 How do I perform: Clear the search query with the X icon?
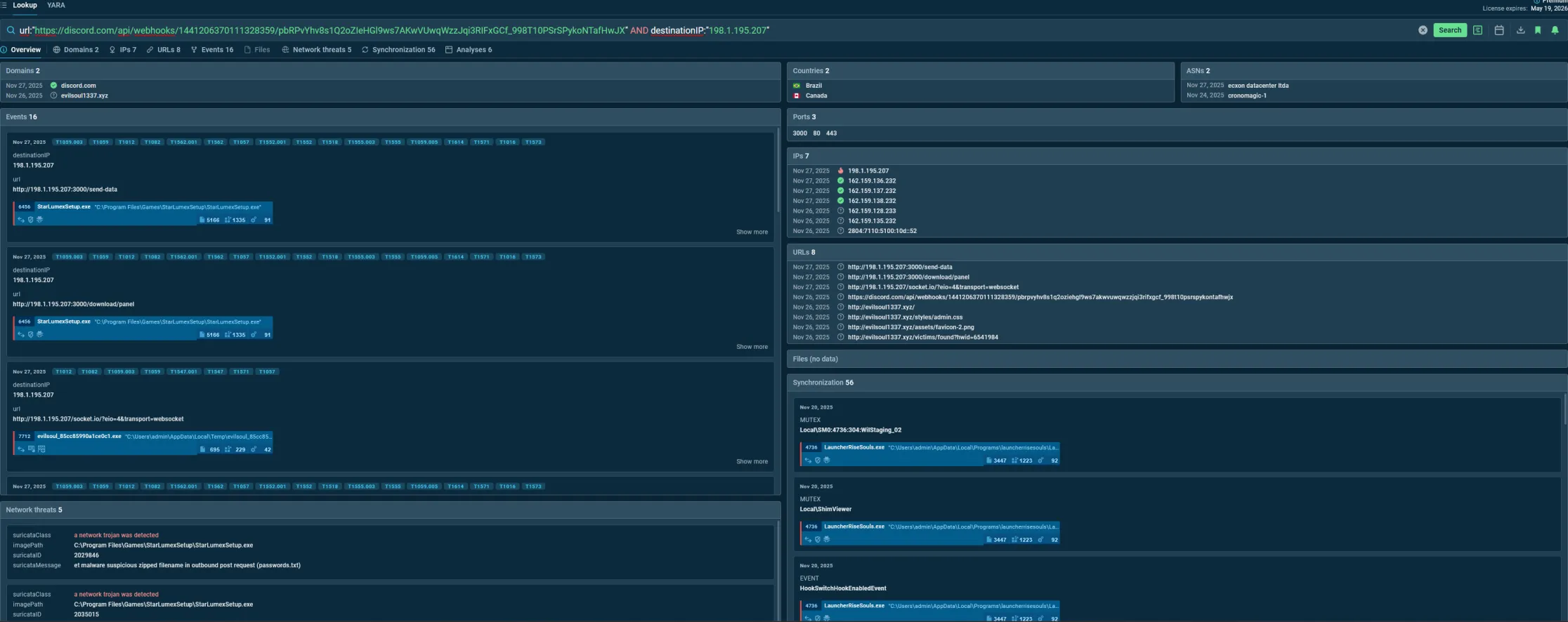coord(1423,30)
